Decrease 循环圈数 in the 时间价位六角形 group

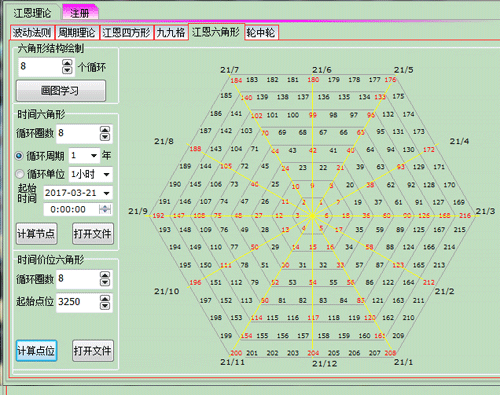click(x=105, y=282)
